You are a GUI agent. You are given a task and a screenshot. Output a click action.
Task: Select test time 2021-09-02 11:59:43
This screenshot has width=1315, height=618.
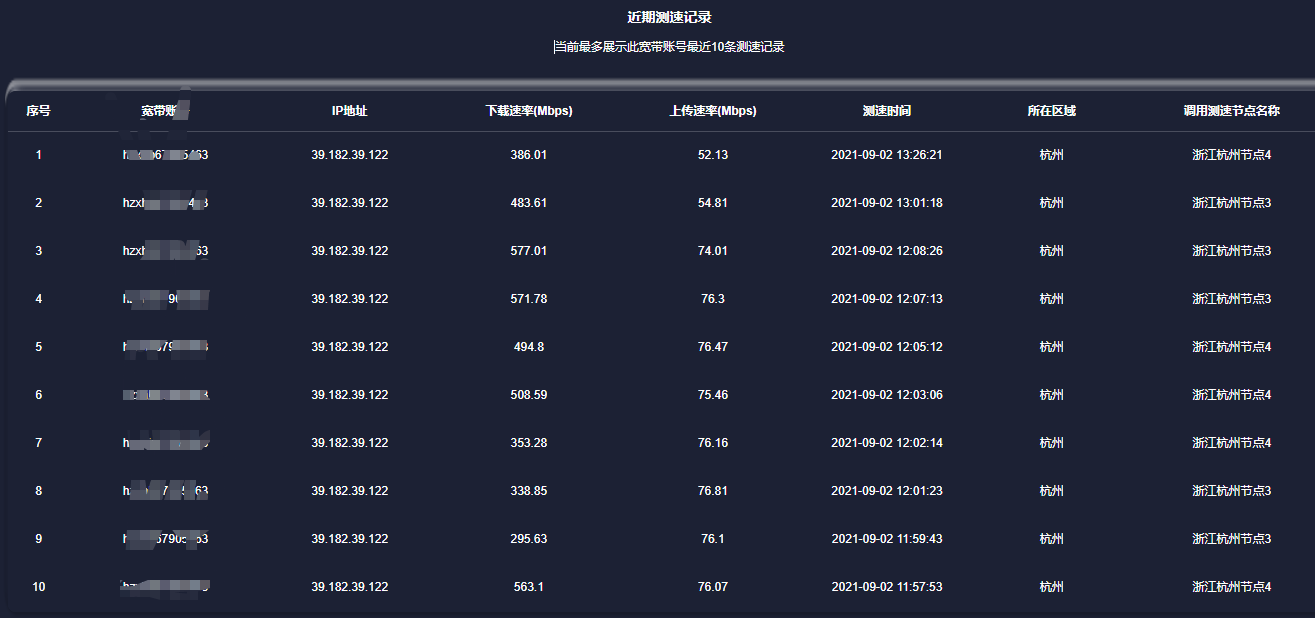pyautogui.click(x=887, y=539)
